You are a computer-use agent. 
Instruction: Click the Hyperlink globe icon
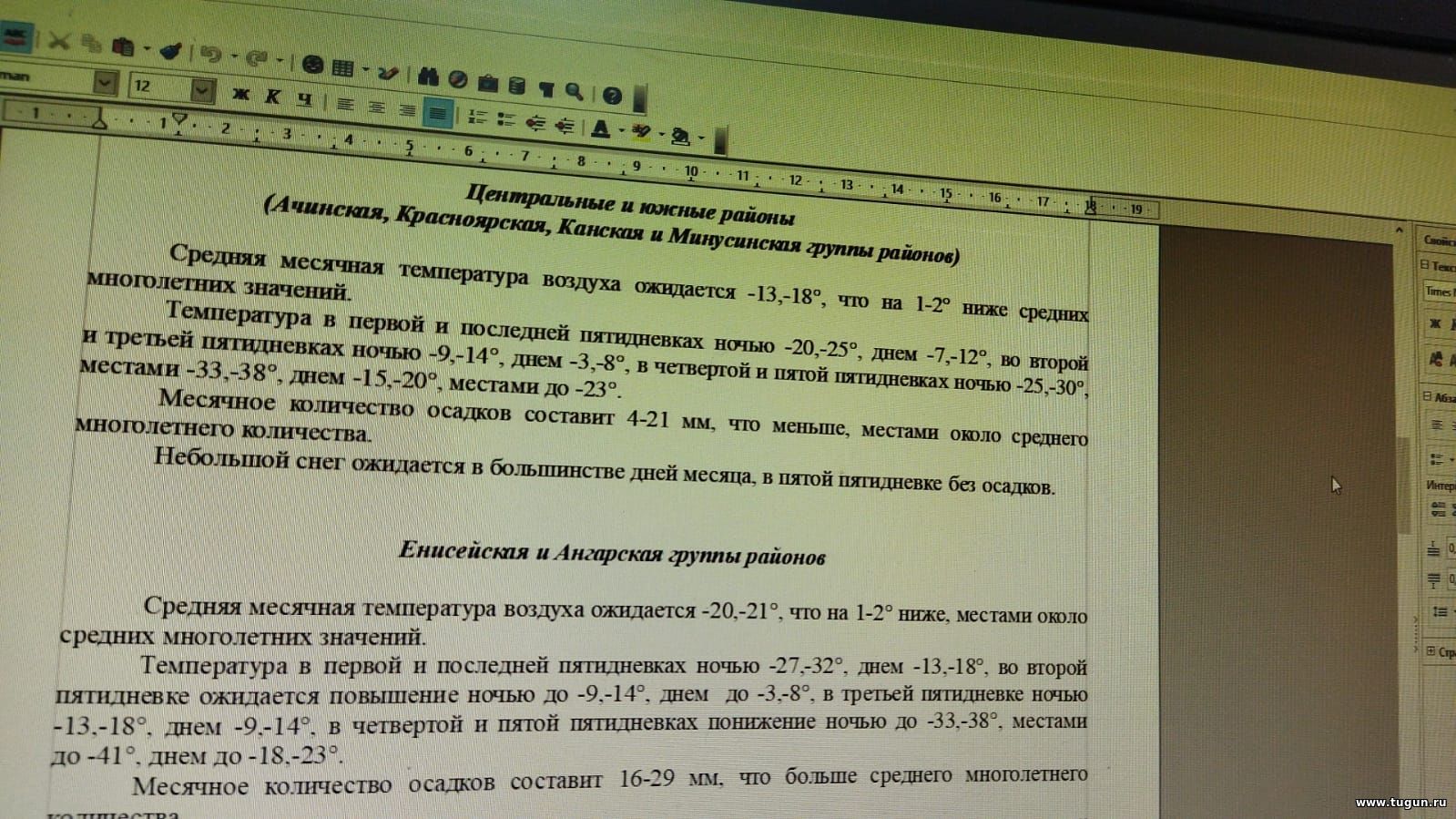pos(312,65)
